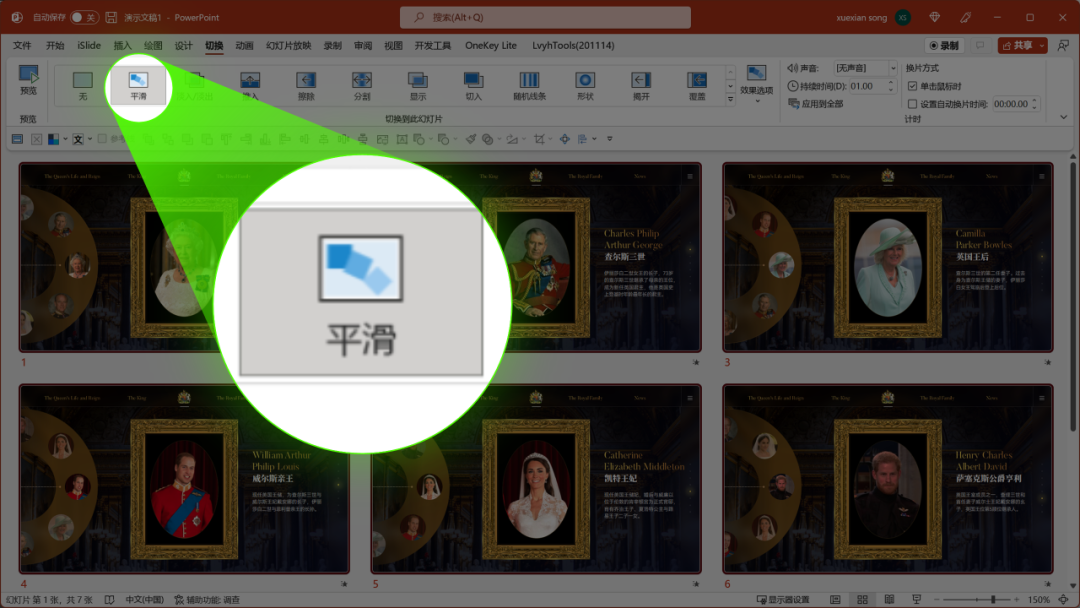The image size is (1080, 608).
Task: Toggle the 自动保存 AutoSave switch
Action: coord(83,17)
